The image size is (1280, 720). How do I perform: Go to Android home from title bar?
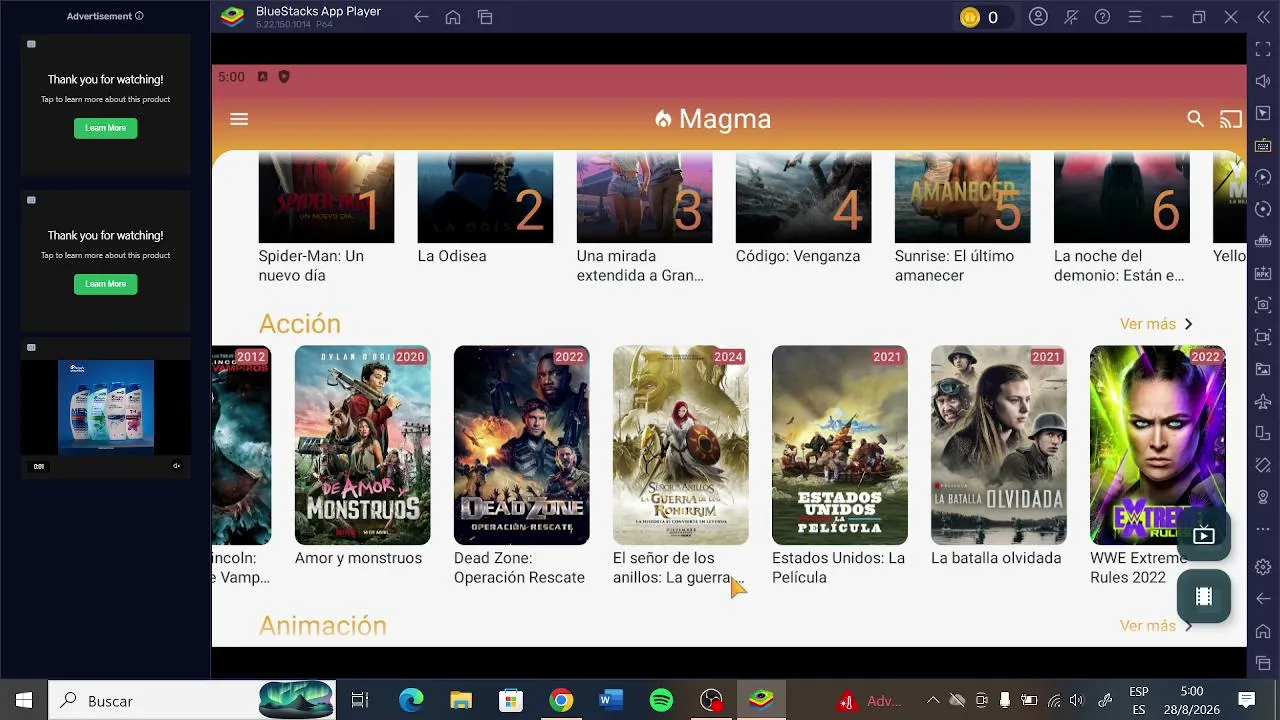tap(453, 17)
